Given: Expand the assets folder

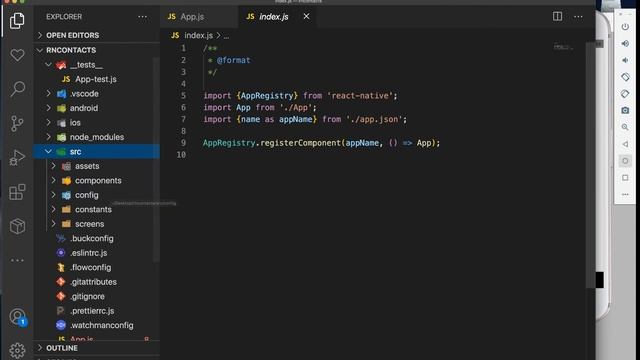Looking at the screenshot, I should coord(96,166).
